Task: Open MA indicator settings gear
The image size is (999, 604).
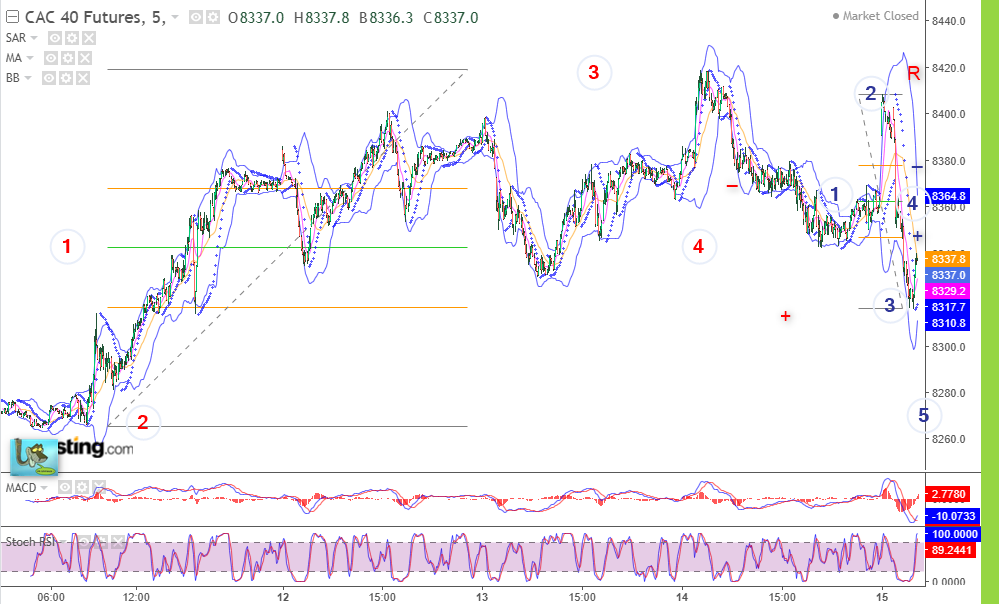Action: pyautogui.click(x=68, y=58)
